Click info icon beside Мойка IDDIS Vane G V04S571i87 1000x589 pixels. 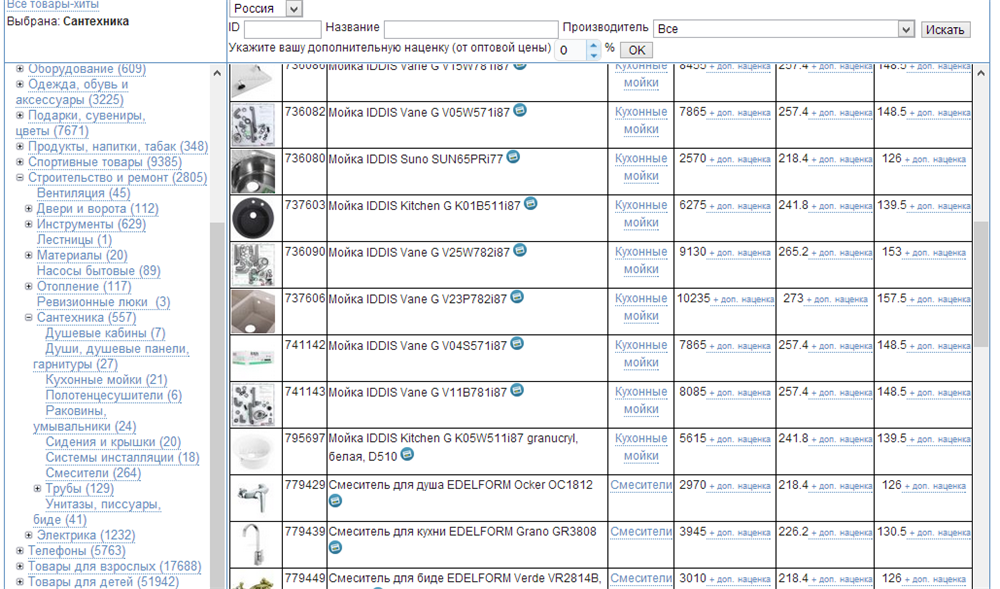click(x=517, y=344)
